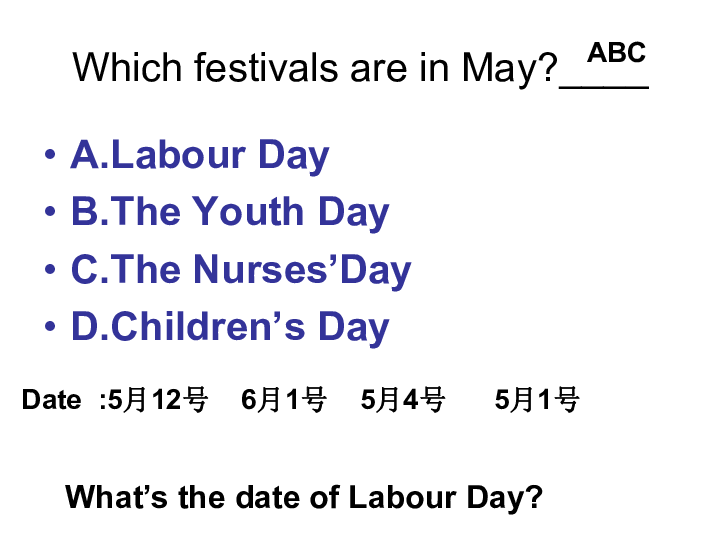Click the bullet before Children's Day
This screenshot has height=540, width=720.
click(50, 326)
